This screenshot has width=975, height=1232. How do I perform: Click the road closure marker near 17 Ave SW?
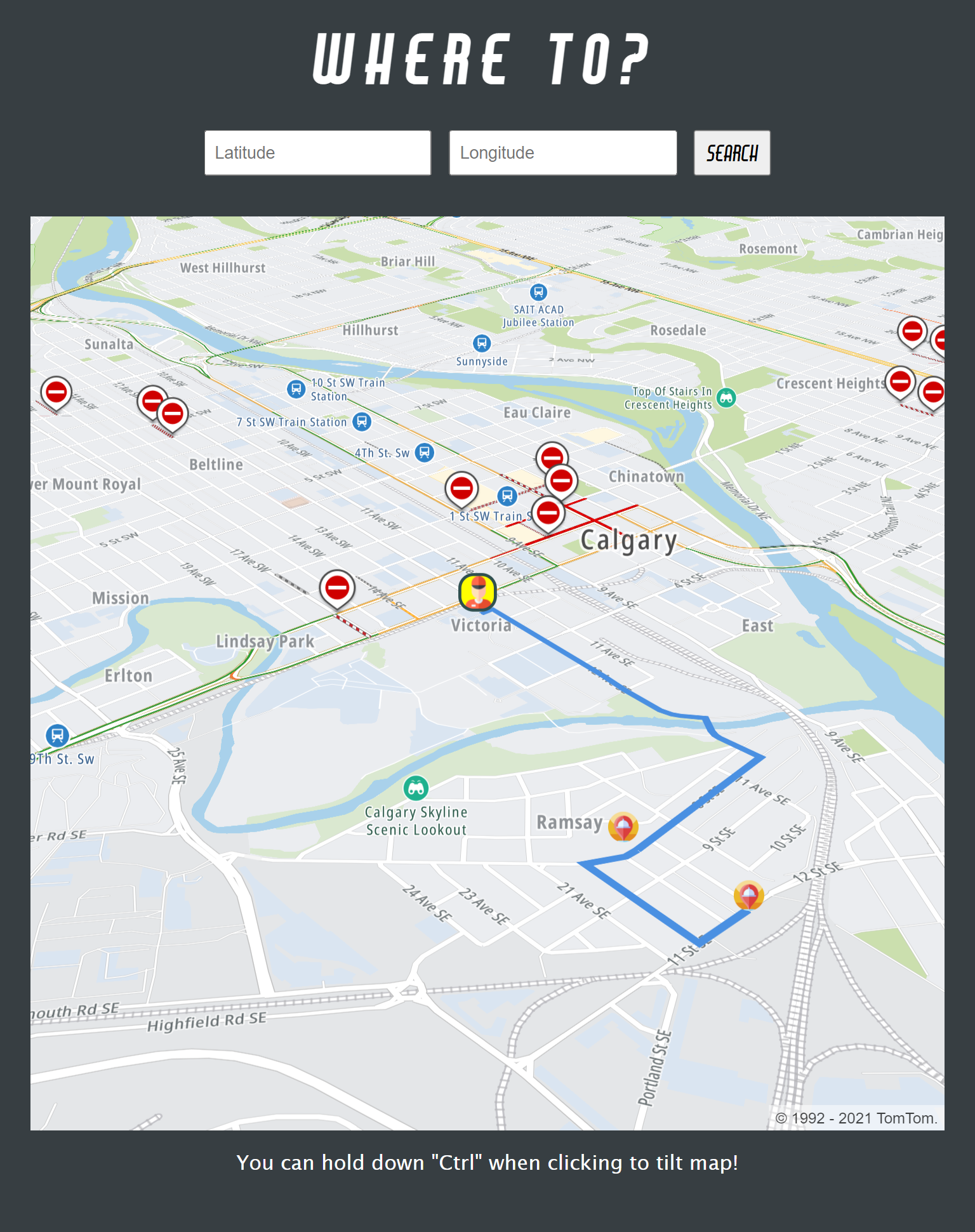click(x=337, y=589)
